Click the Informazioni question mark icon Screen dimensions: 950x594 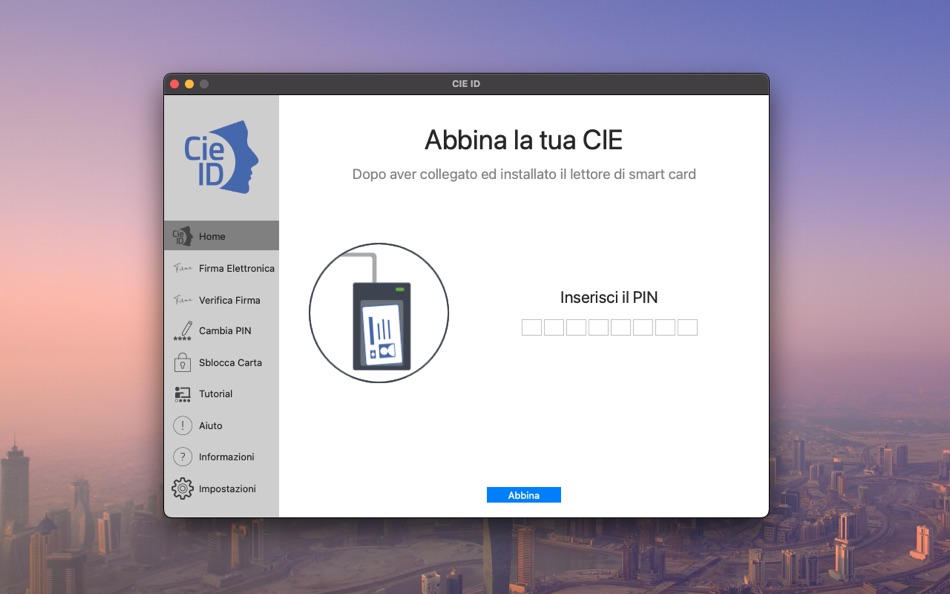click(182, 456)
